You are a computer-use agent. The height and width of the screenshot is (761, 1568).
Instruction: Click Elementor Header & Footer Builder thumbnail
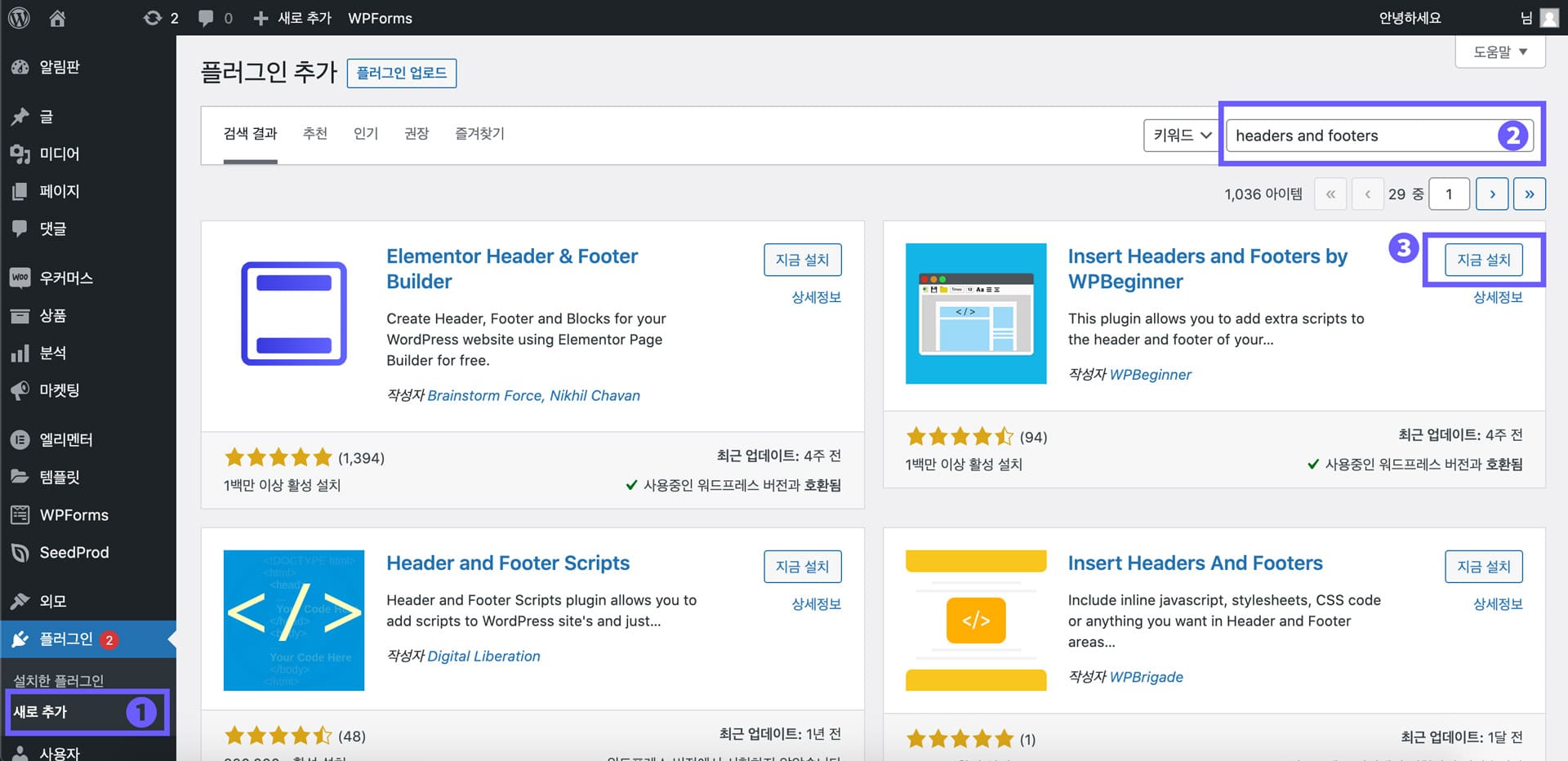pos(294,314)
